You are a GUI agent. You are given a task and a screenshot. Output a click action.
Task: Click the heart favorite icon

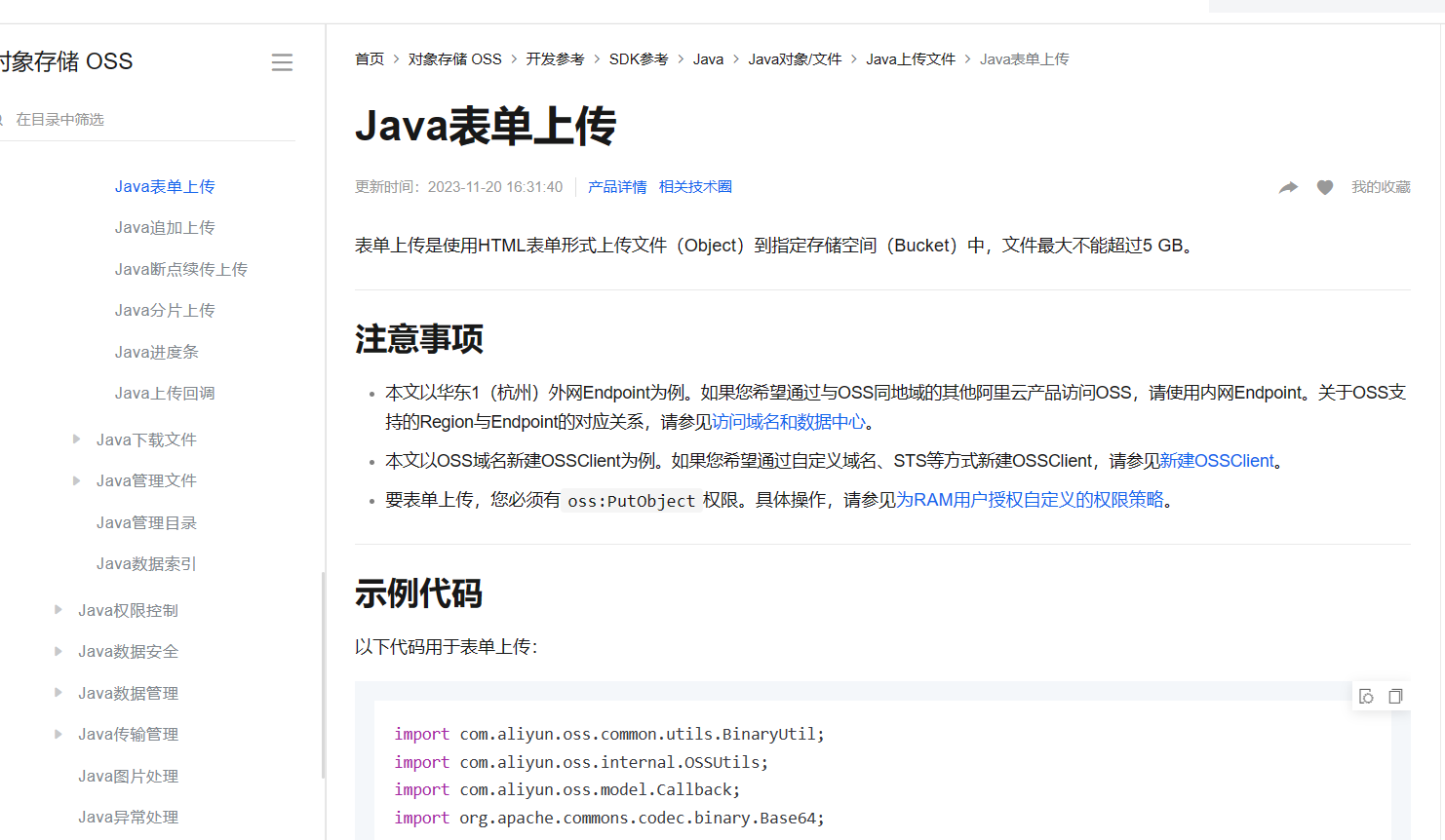pyautogui.click(x=1324, y=187)
